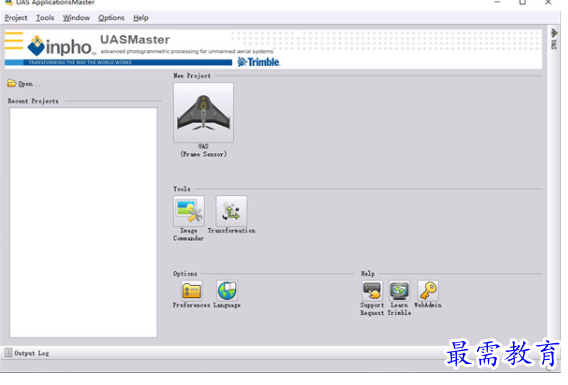The height and width of the screenshot is (385, 568).
Task: Open the Preferences options icon
Action: (192, 290)
